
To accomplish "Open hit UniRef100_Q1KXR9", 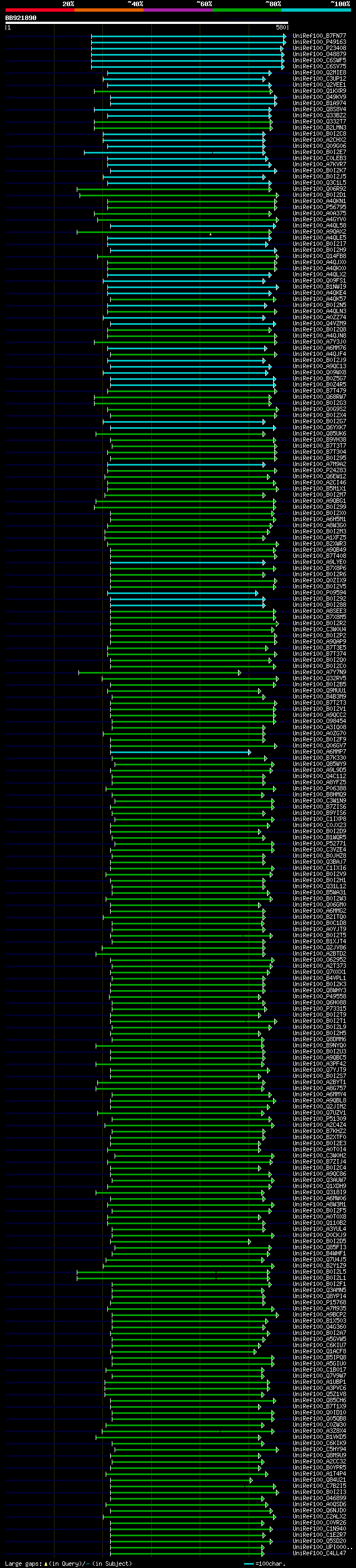I will (319, 91).
